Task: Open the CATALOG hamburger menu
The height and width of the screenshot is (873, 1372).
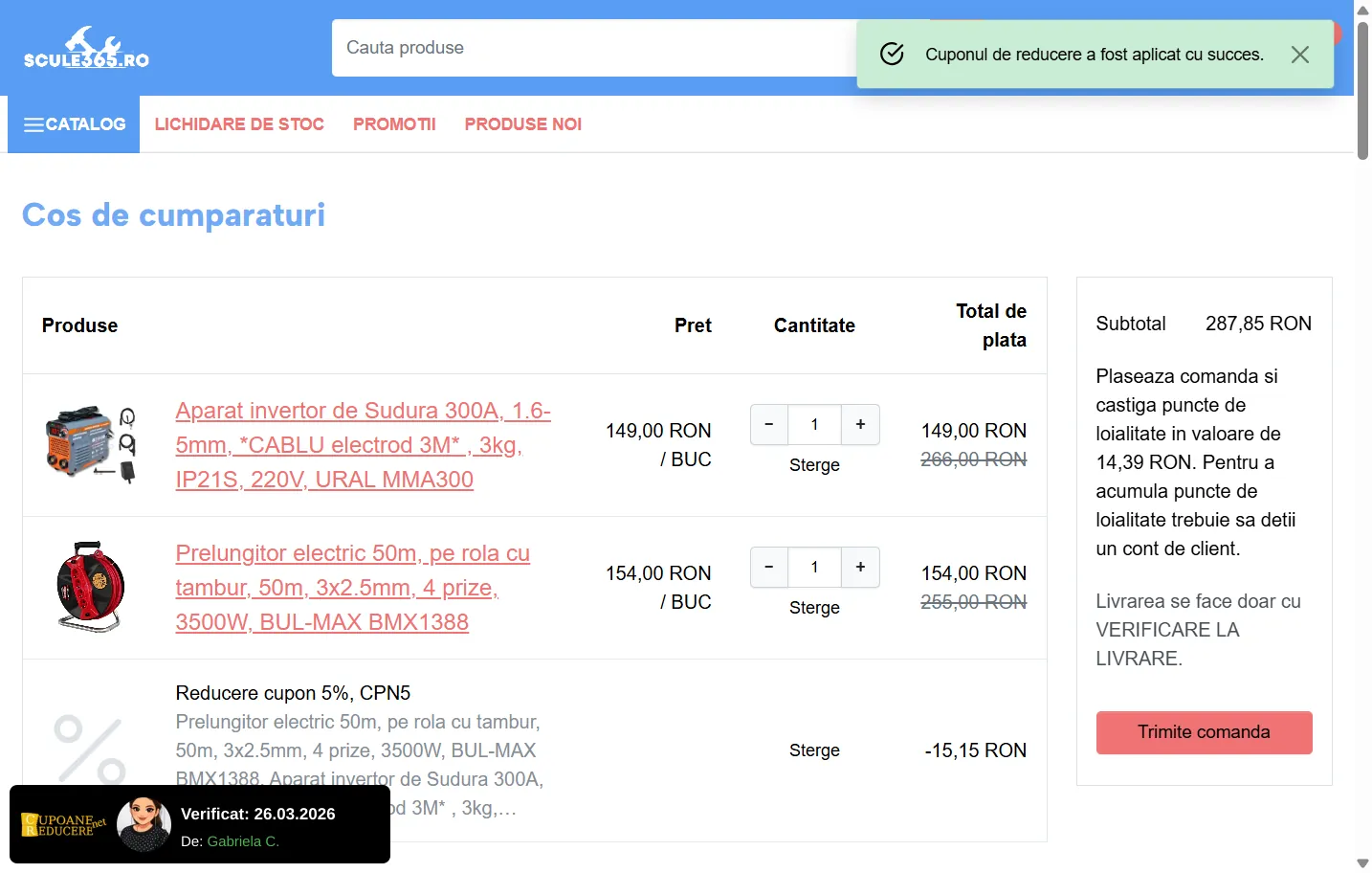Action: [74, 124]
